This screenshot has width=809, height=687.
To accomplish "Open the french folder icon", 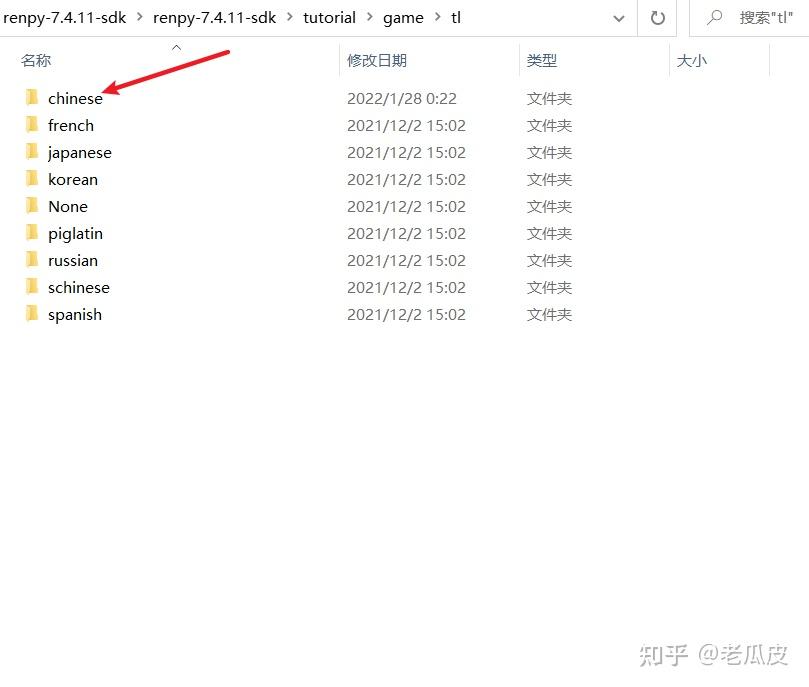I will pyautogui.click(x=32, y=125).
